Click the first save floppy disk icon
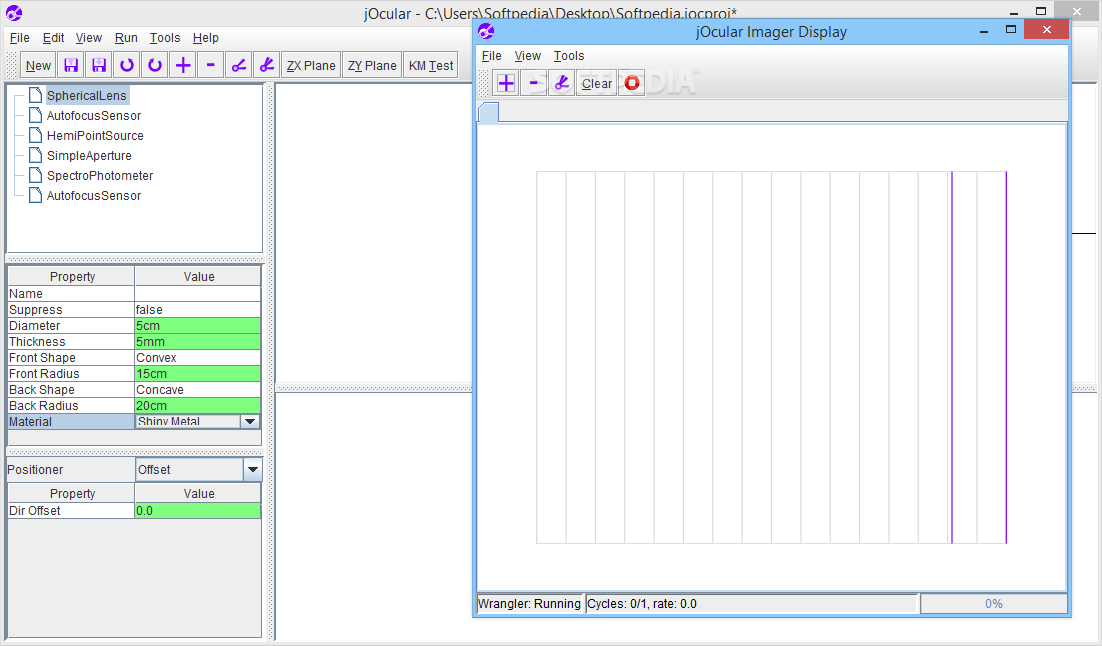The image size is (1102, 646). point(71,65)
